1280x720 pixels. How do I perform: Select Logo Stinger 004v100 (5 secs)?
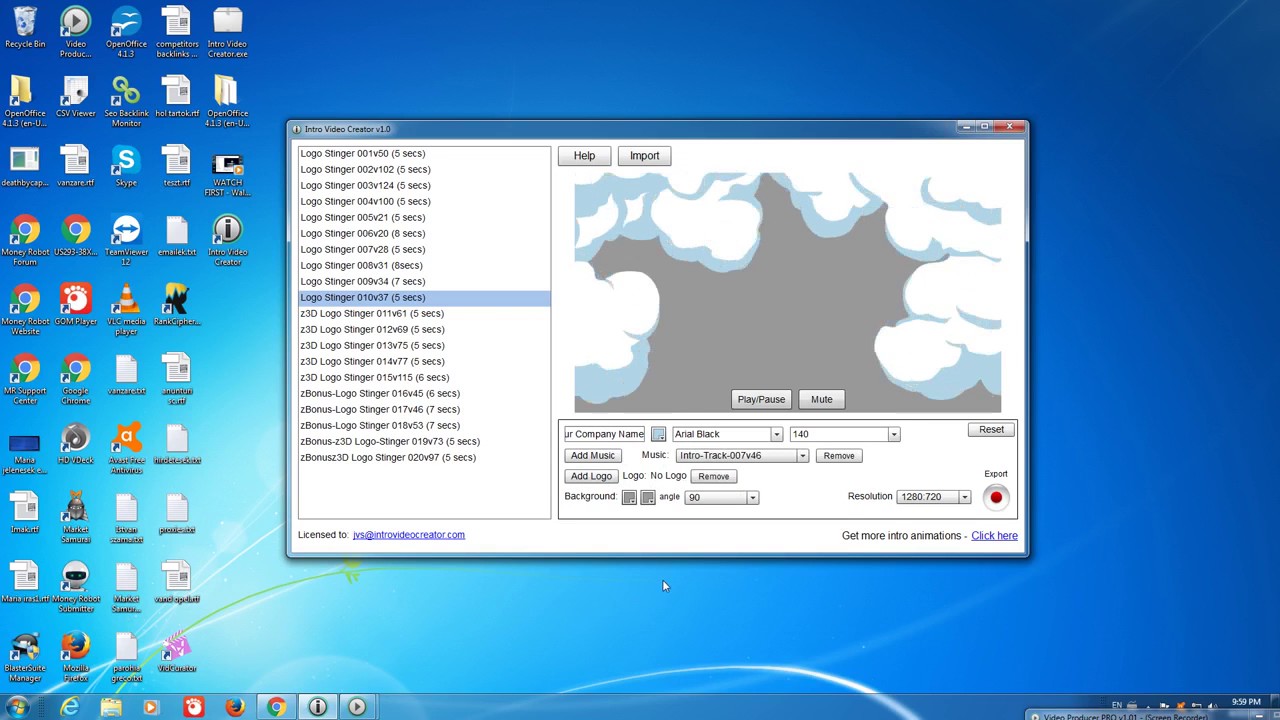coord(424,202)
